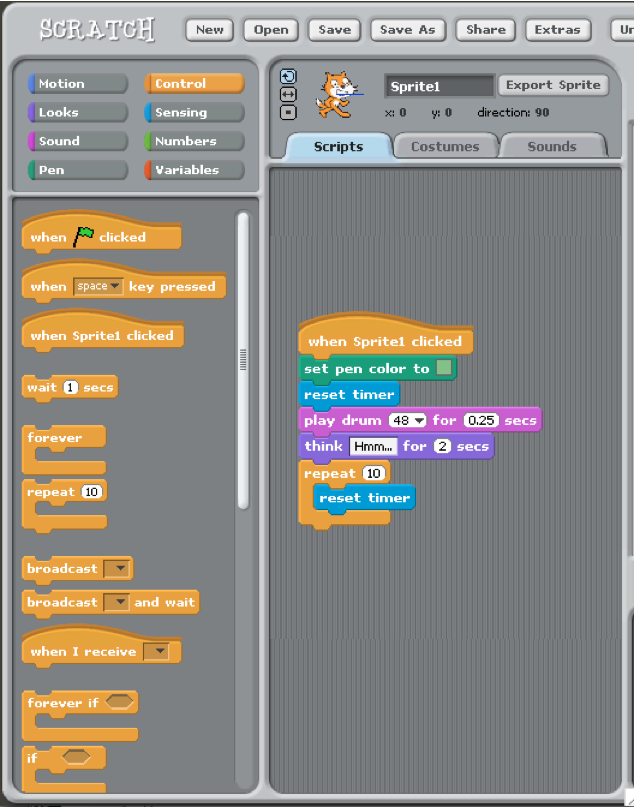Open the drum number 48 dropdown
The height and width of the screenshot is (807, 634).
(x=408, y=421)
